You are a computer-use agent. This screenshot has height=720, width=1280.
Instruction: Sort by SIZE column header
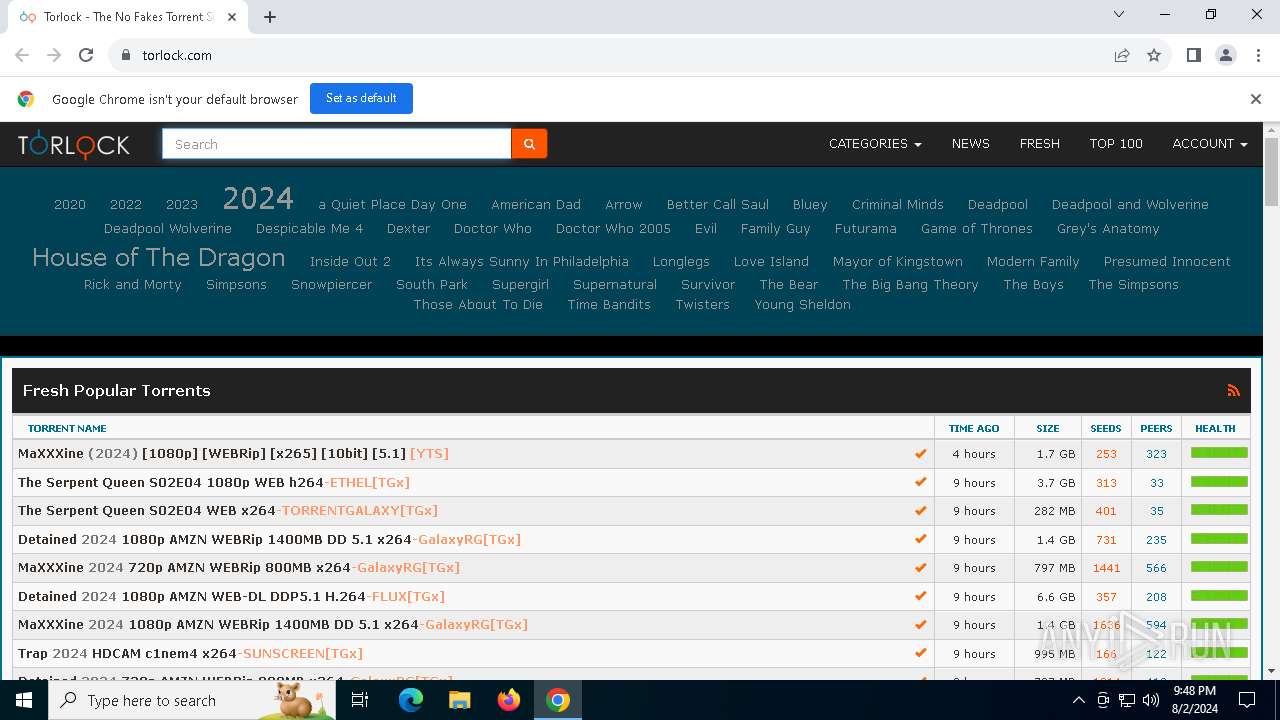pos(1048,428)
